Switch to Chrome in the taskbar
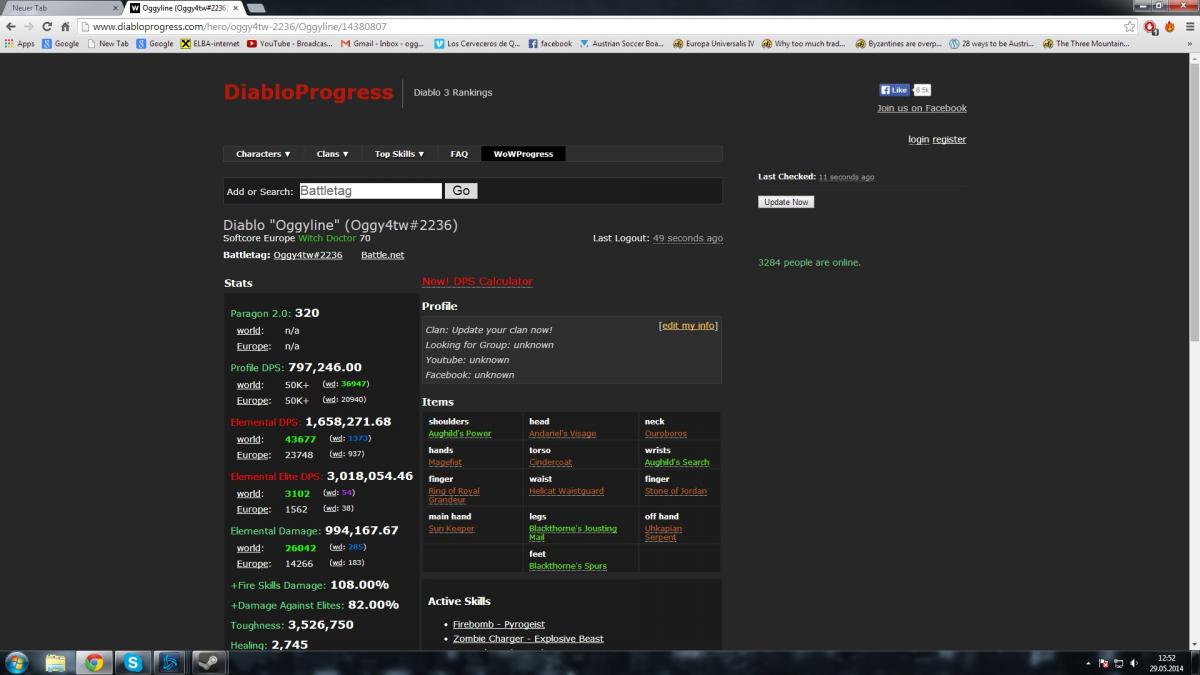 coord(94,662)
